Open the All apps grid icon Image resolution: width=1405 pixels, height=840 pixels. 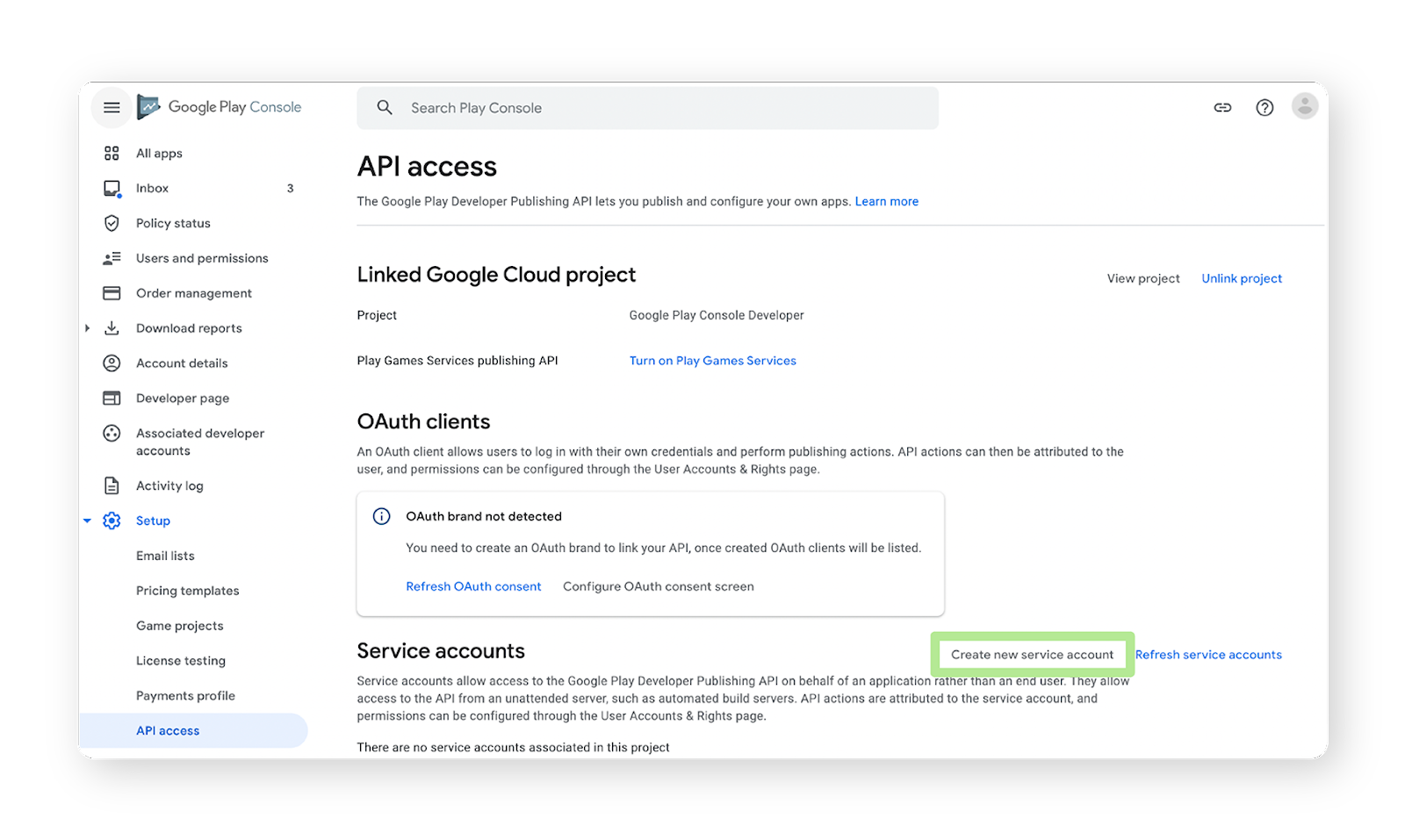pyautogui.click(x=112, y=153)
